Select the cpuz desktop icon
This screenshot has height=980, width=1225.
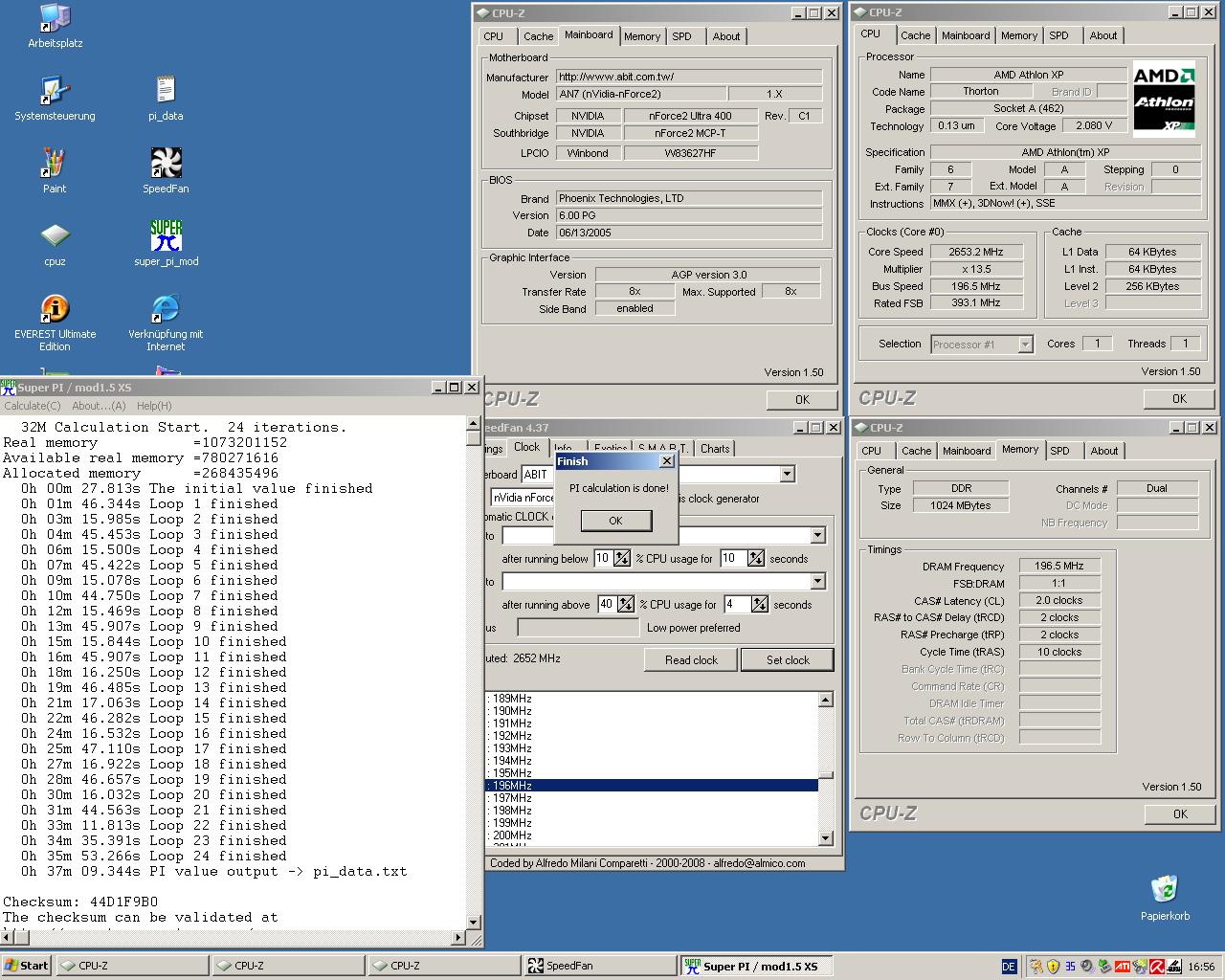[55, 244]
